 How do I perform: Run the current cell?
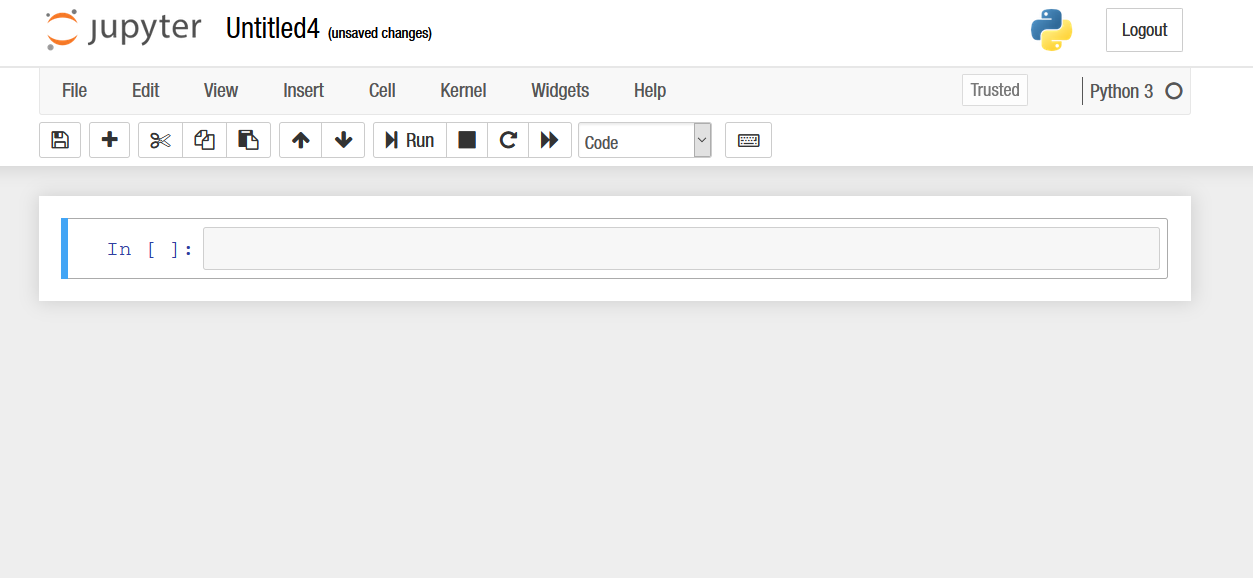click(x=410, y=140)
